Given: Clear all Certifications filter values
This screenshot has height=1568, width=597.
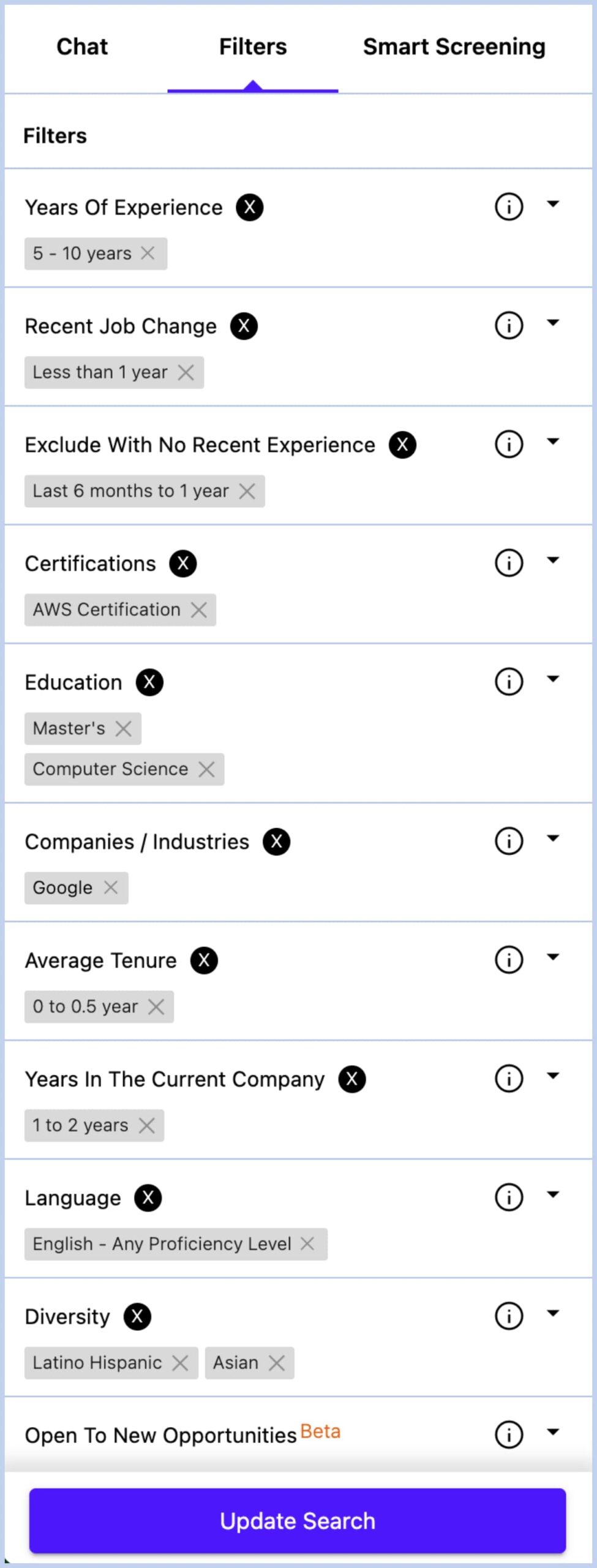Looking at the screenshot, I should click(183, 563).
